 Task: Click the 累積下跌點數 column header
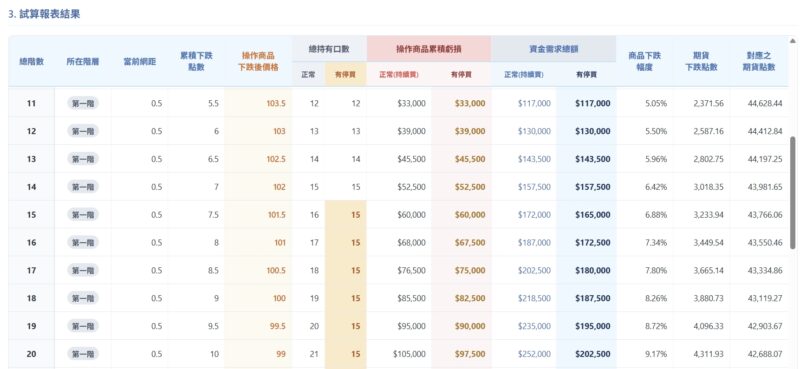tap(196, 61)
